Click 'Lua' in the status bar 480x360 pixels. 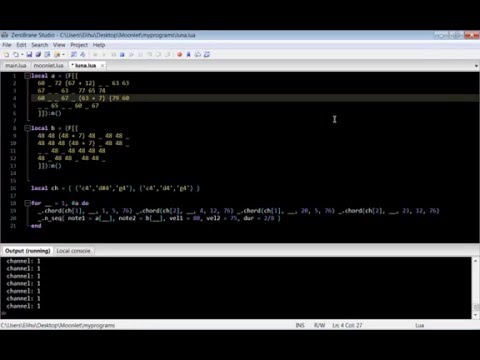tap(420, 325)
